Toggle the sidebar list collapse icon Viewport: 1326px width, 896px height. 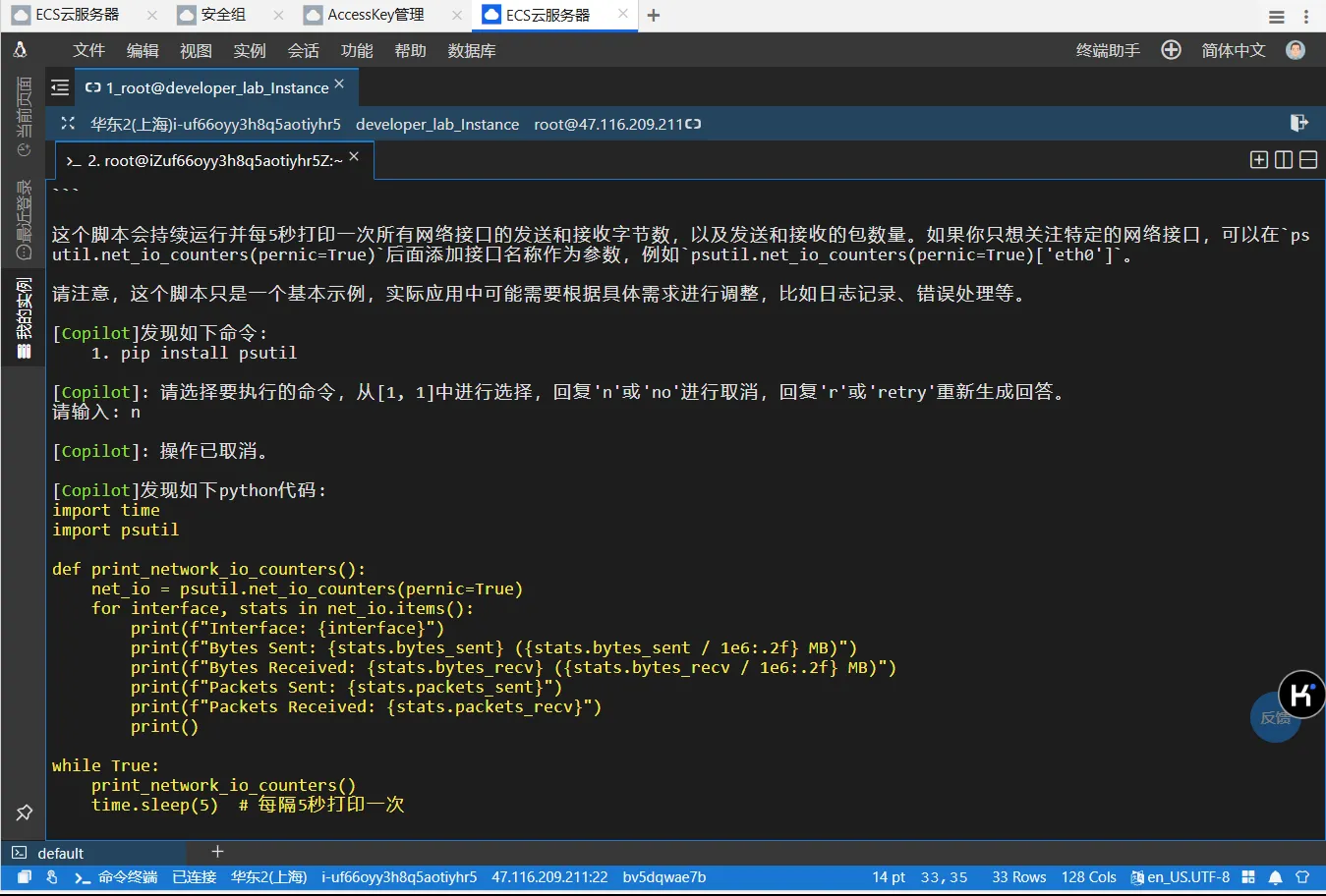pos(60,87)
